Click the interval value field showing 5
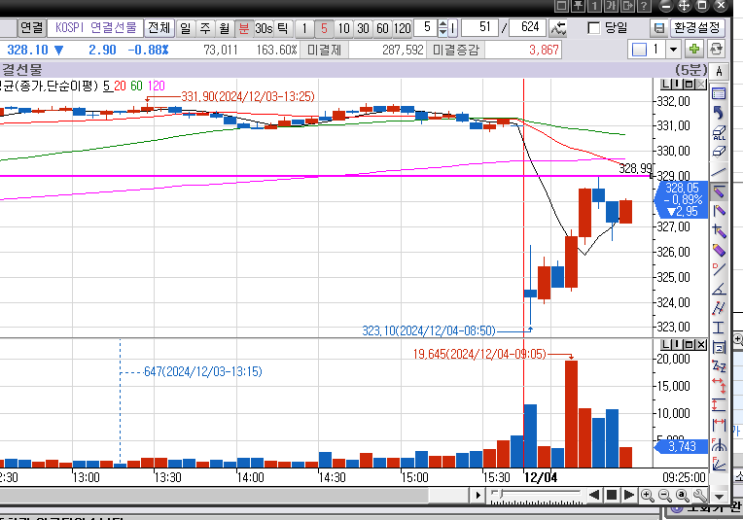This screenshot has width=743, height=520. pyautogui.click(x=426, y=28)
